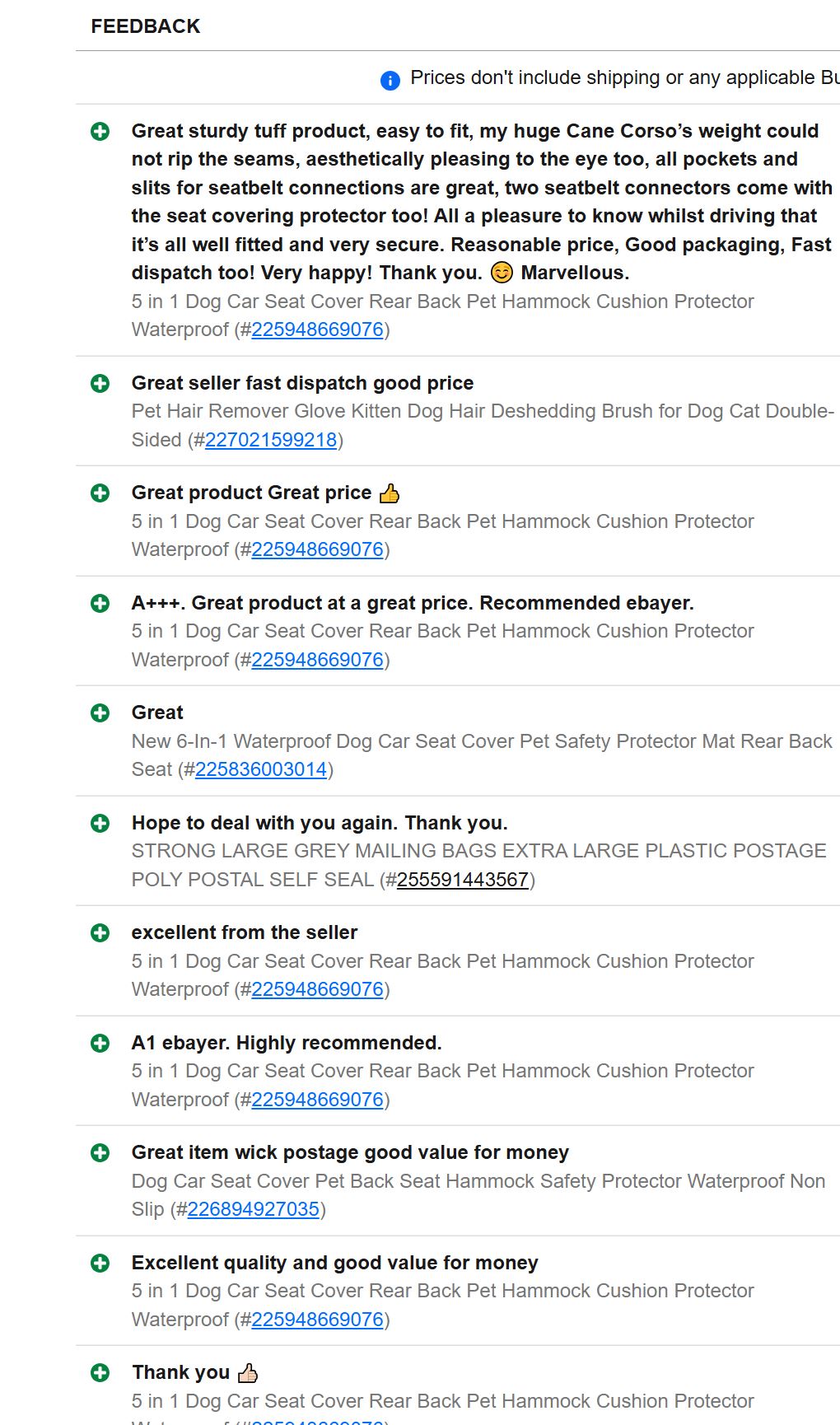The image size is (840, 1425).
Task: Click green plus icon for "excellent from the seller"
Action: pos(100,932)
